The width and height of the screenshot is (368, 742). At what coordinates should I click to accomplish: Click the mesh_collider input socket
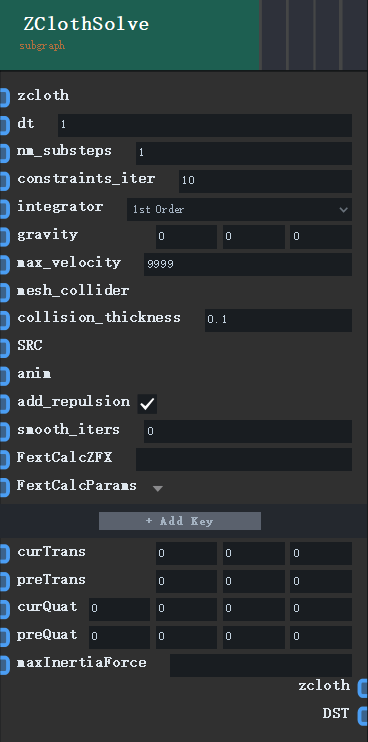click(4, 292)
